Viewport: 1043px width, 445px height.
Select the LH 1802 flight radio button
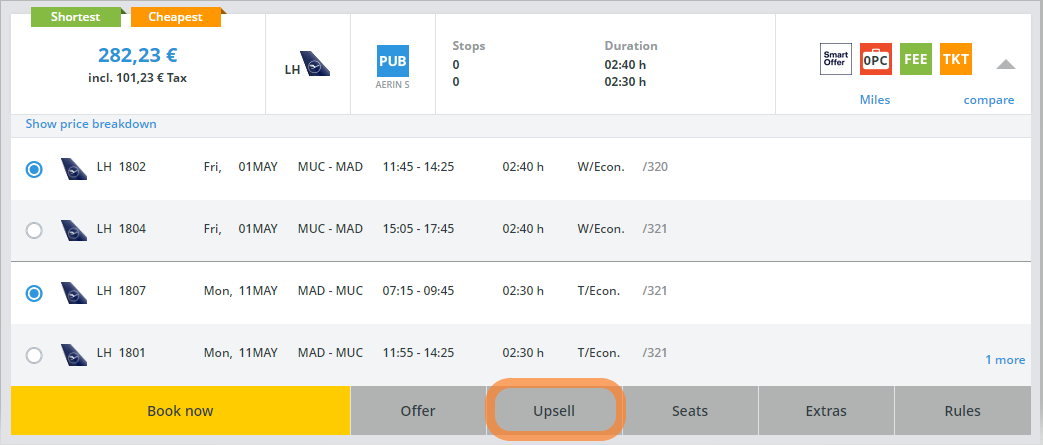[34, 169]
